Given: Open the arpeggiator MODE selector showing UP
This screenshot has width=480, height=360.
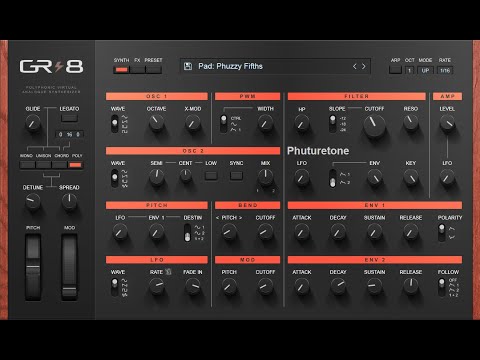Looking at the screenshot, I should (x=425, y=70).
